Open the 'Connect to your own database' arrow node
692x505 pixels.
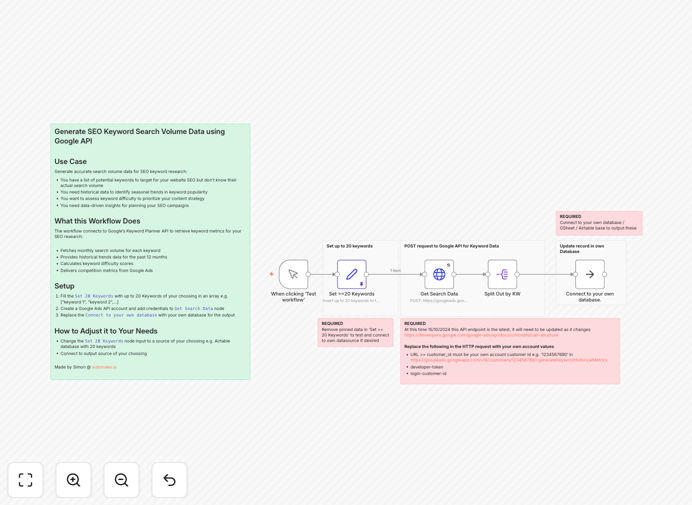tap(590, 274)
